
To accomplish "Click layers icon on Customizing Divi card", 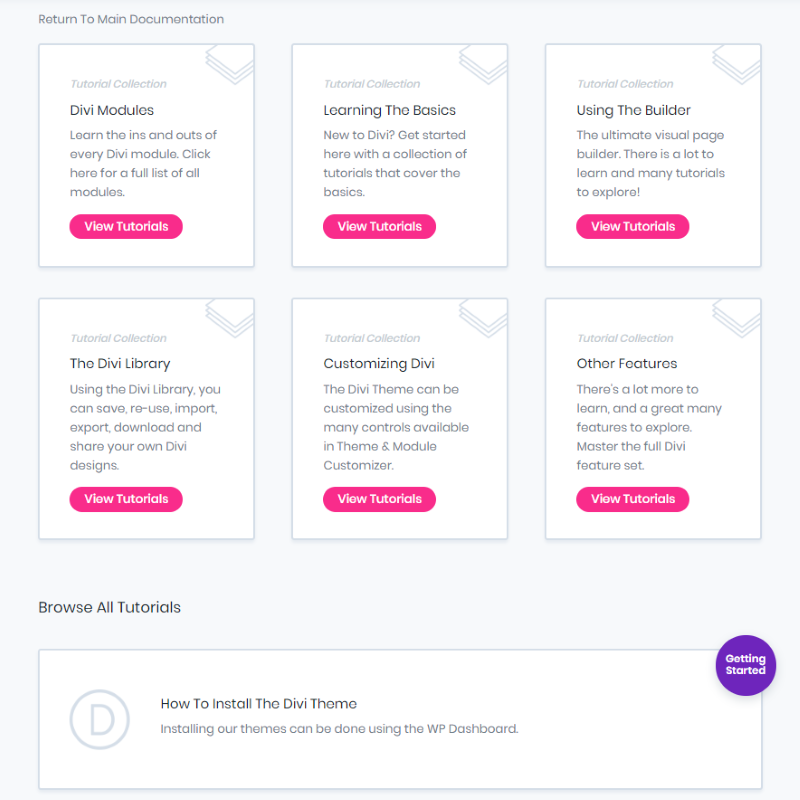I will 484,318.
